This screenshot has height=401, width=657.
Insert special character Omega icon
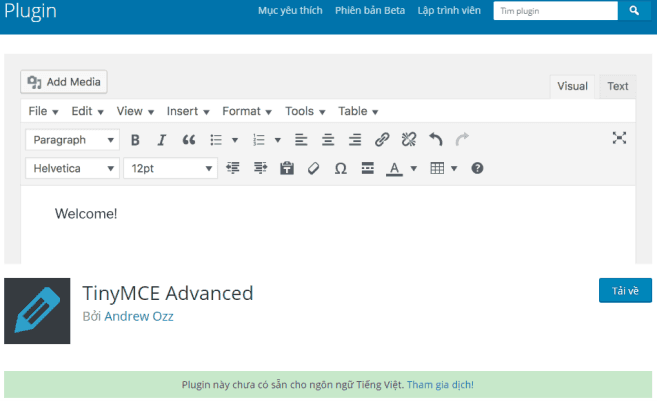click(x=341, y=168)
